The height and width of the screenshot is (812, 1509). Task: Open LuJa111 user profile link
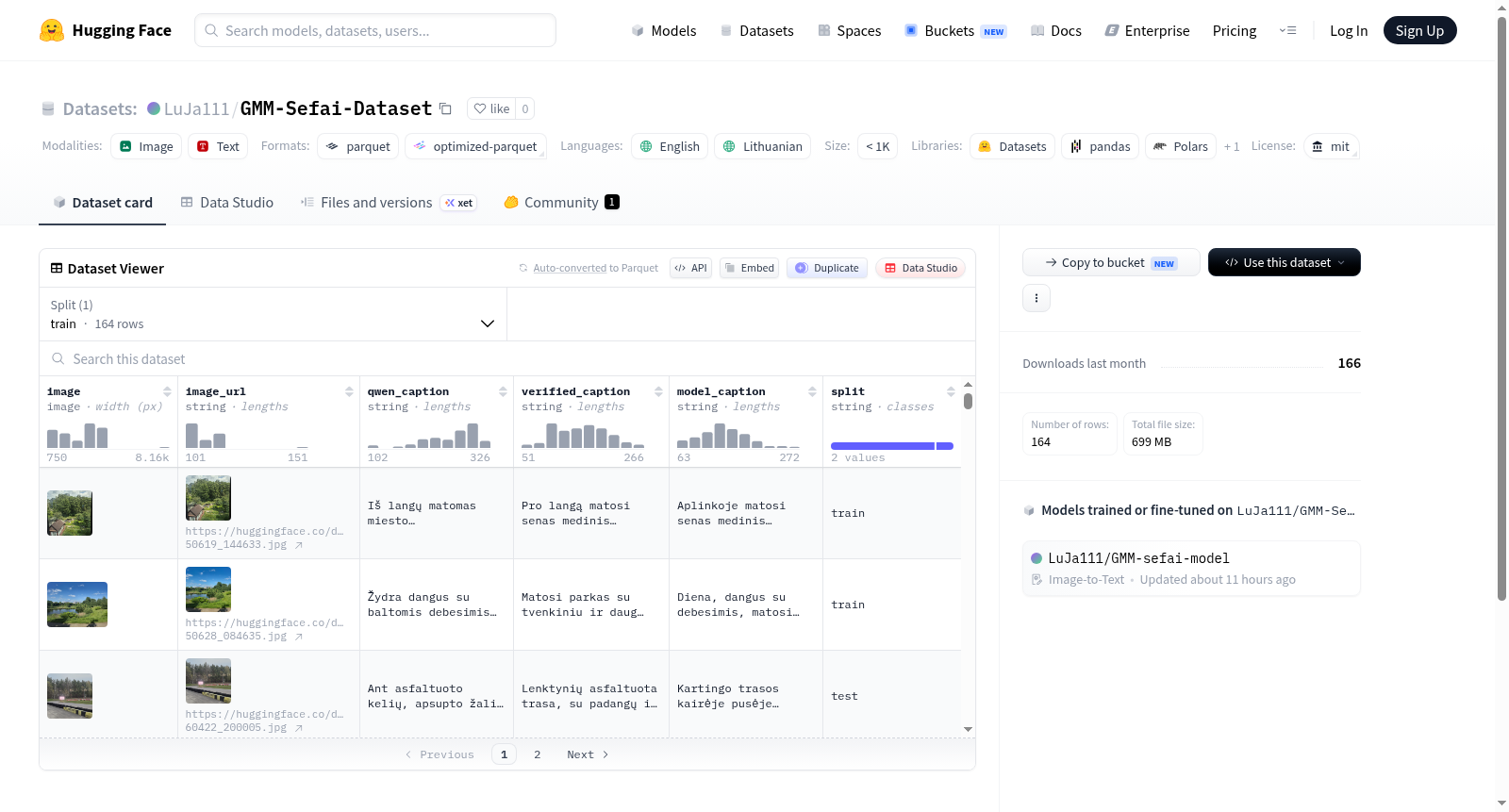(x=196, y=108)
